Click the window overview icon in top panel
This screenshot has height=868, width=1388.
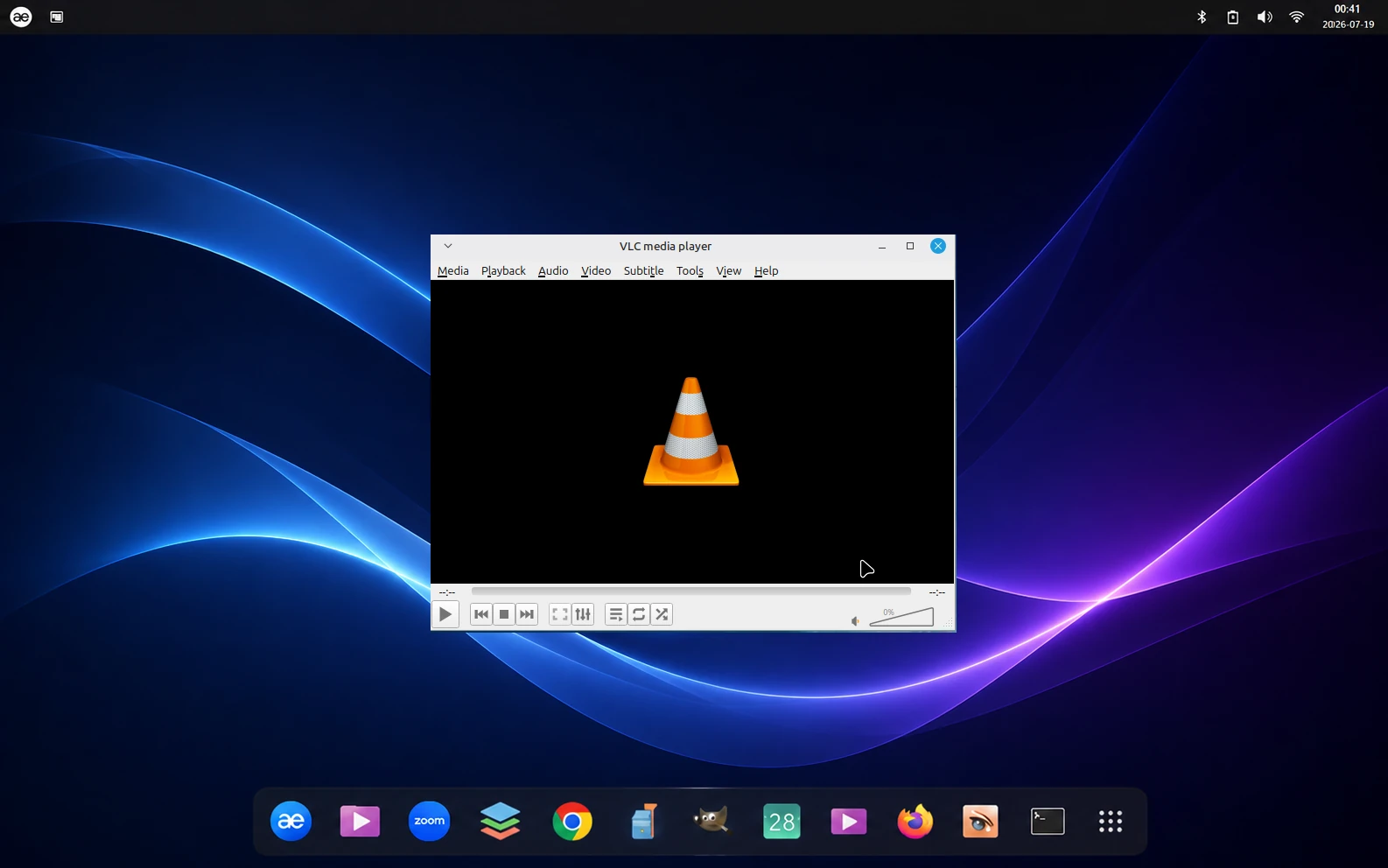57,17
